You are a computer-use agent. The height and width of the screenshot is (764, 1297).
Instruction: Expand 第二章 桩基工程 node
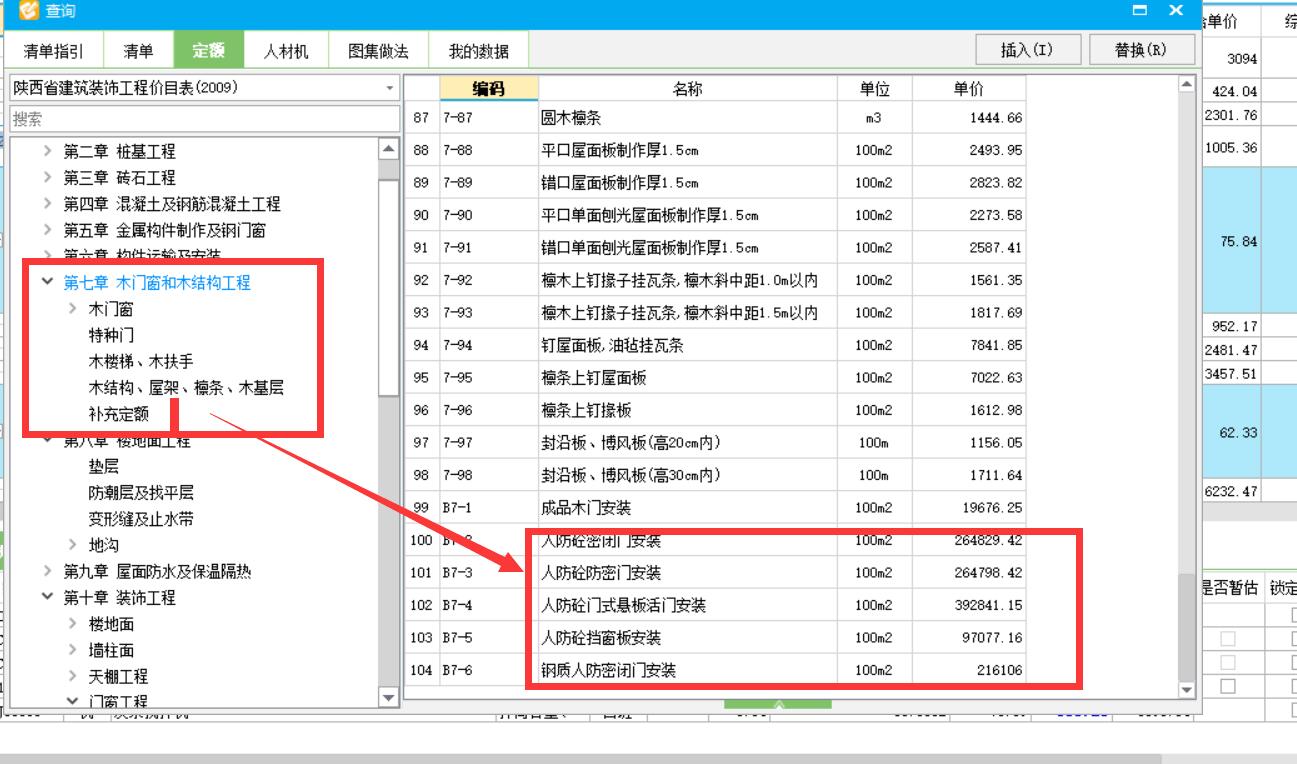click(x=48, y=151)
